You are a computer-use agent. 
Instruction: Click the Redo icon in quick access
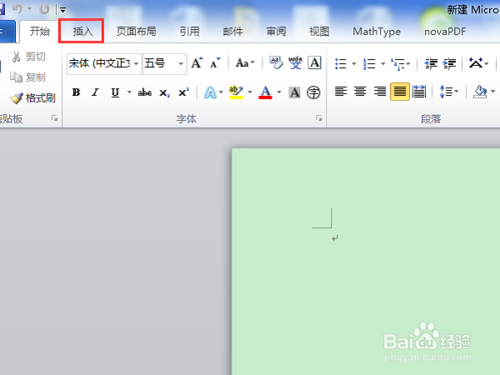44,9
